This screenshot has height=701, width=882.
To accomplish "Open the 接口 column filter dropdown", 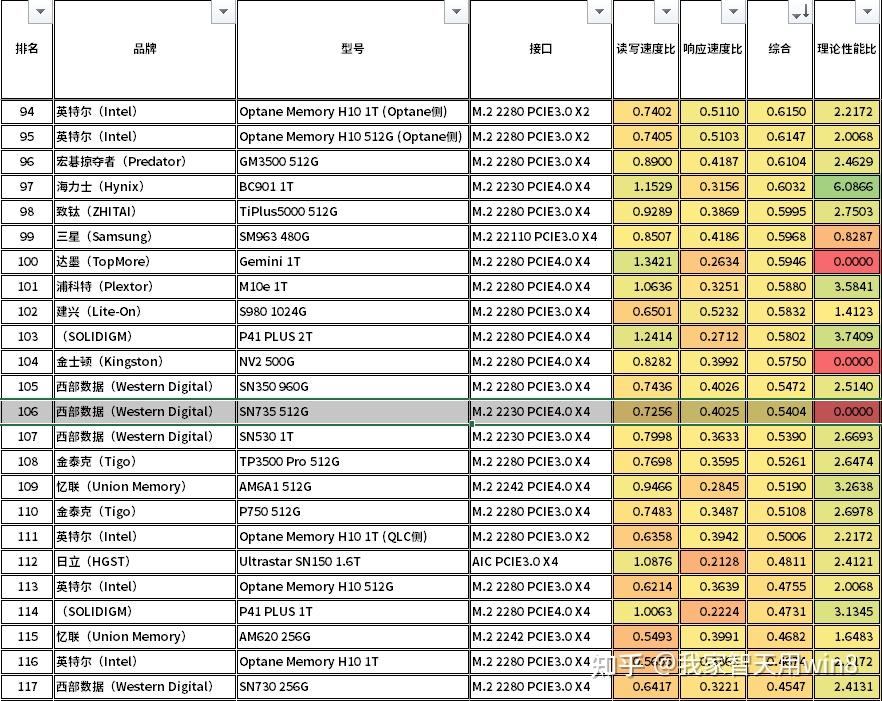I will tap(599, 11).
